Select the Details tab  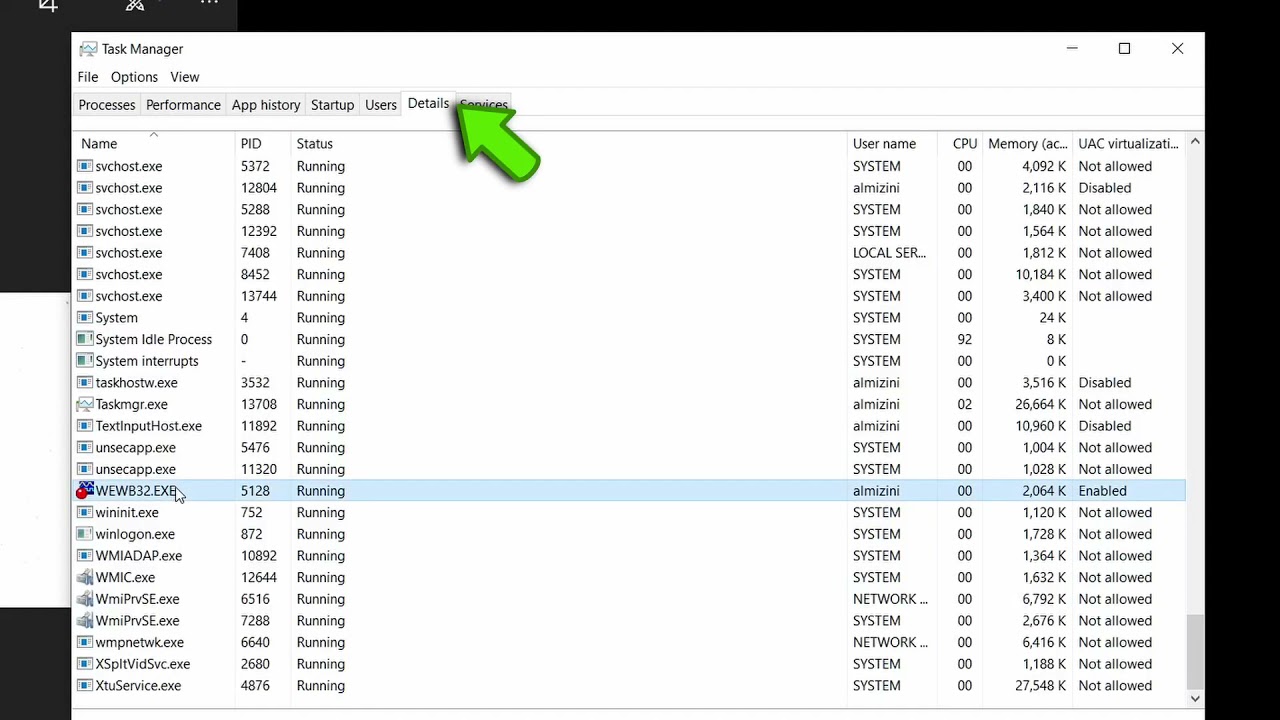point(428,104)
